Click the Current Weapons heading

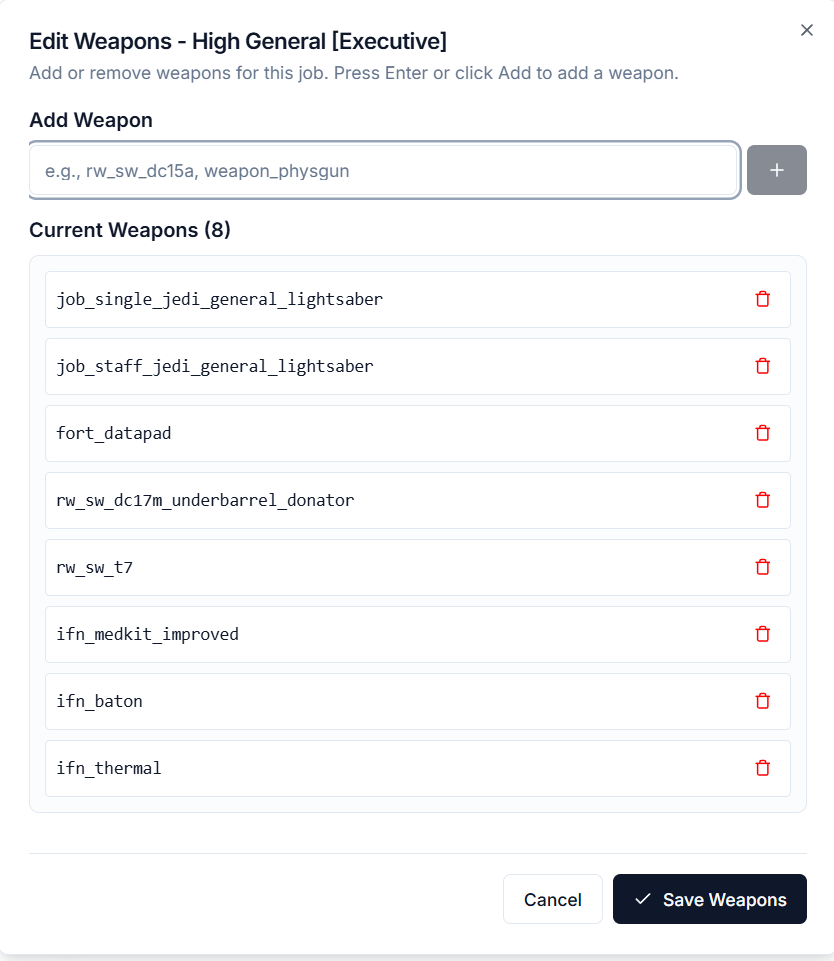[130, 230]
